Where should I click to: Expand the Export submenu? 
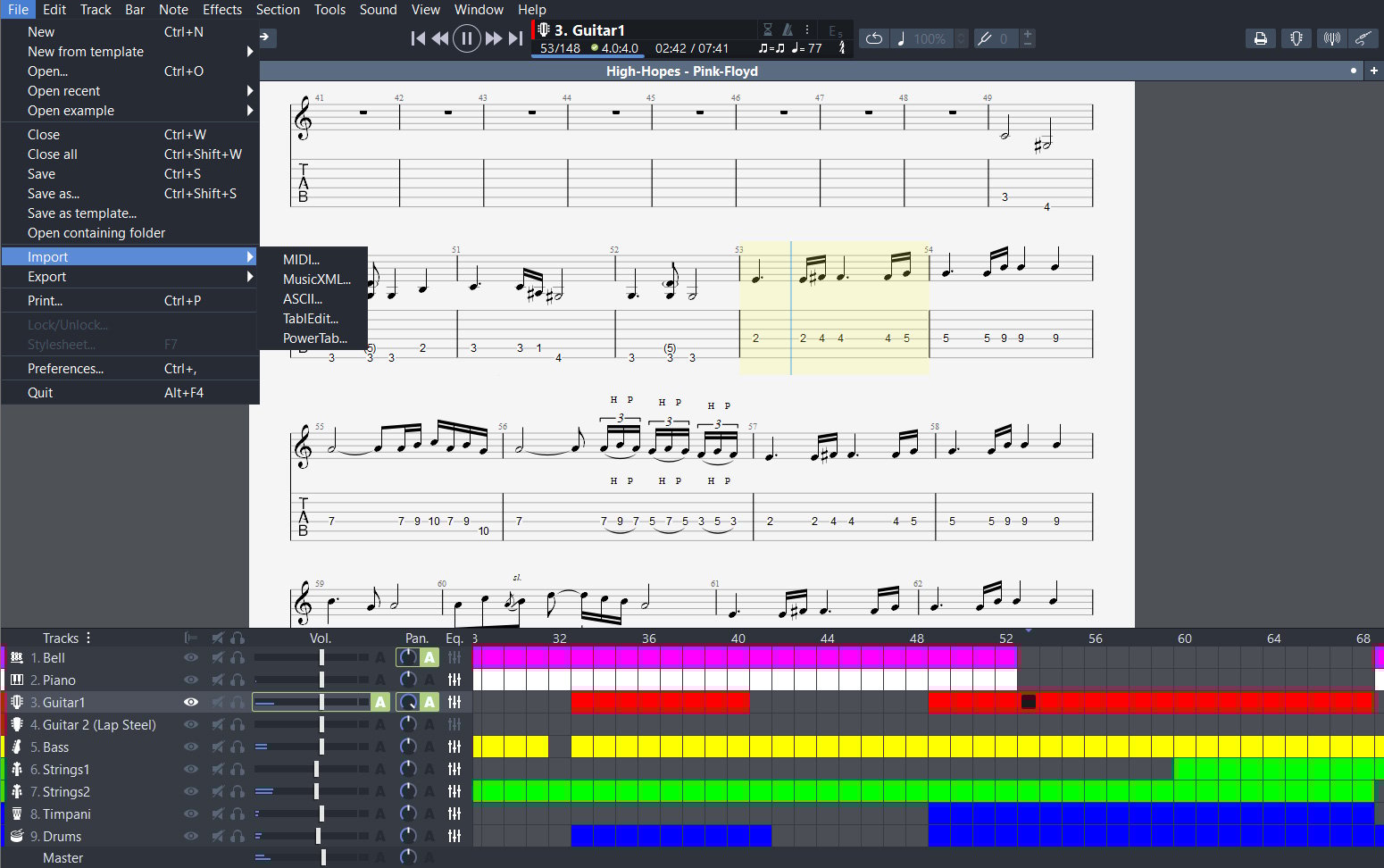point(250,277)
